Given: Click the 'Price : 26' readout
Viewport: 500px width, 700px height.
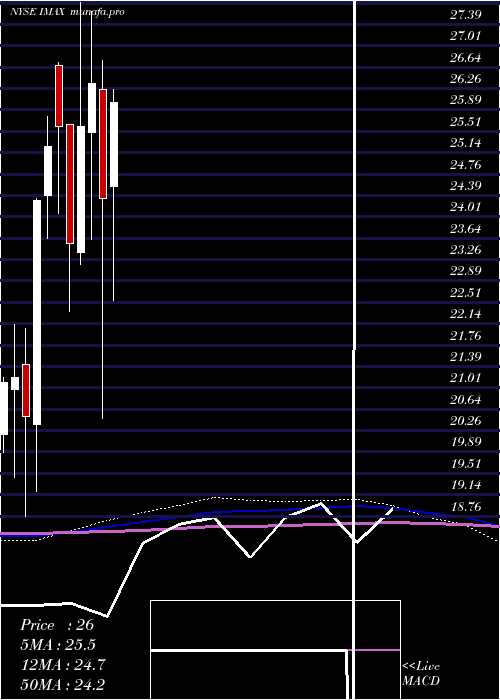Looking at the screenshot, I should click(x=57, y=625).
